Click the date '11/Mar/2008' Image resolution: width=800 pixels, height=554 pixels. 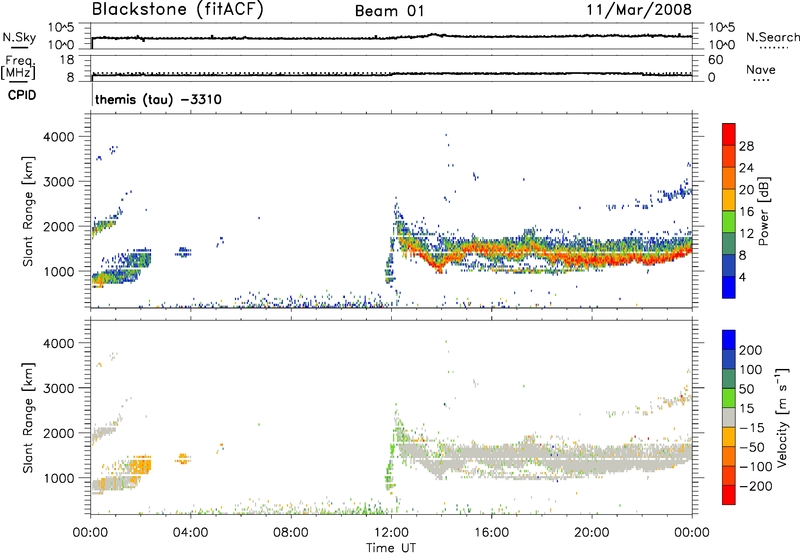click(x=639, y=9)
